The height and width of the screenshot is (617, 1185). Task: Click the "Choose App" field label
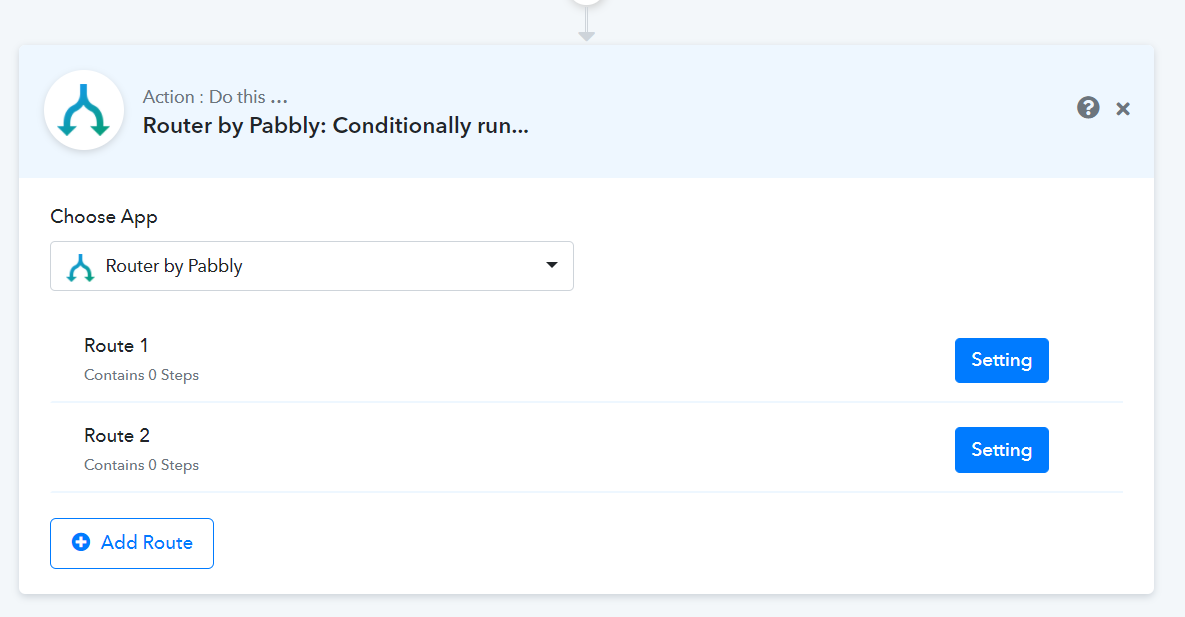click(x=104, y=217)
